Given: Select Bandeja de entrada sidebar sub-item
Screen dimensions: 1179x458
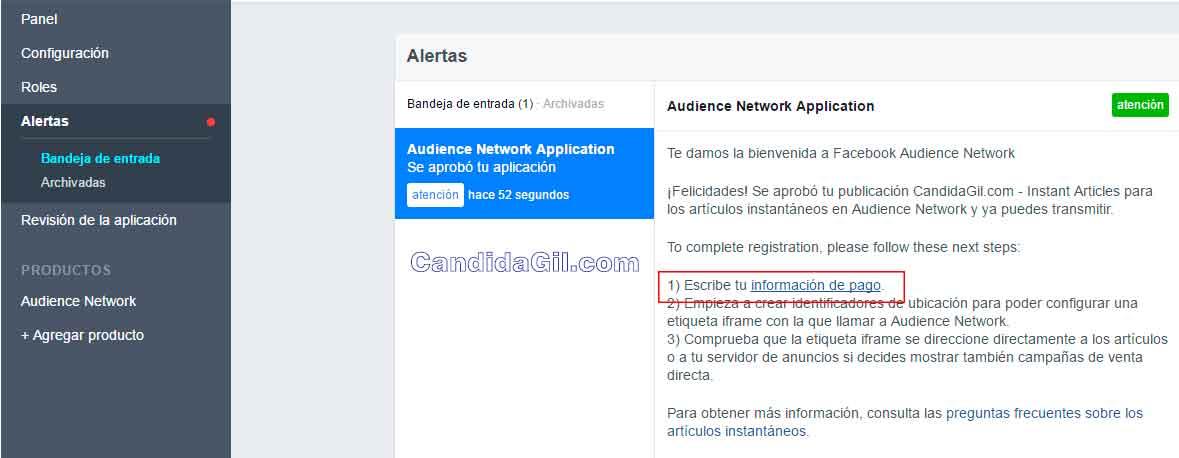Looking at the screenshot, I should 100,158.
